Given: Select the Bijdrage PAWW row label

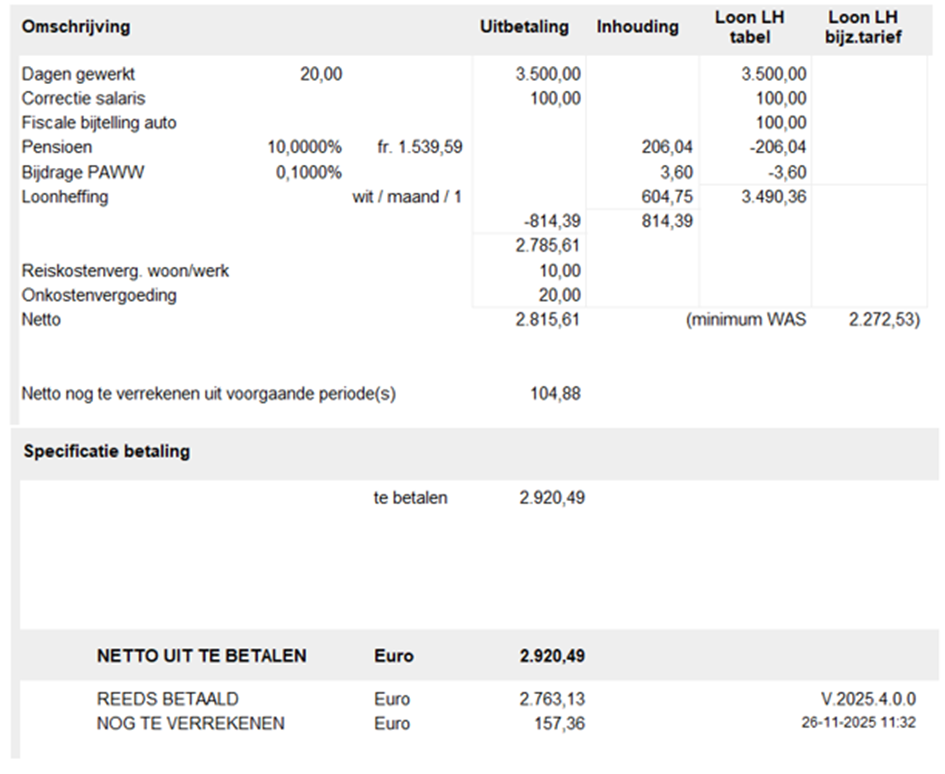Looking at the screenshot, I should [83, 172].
